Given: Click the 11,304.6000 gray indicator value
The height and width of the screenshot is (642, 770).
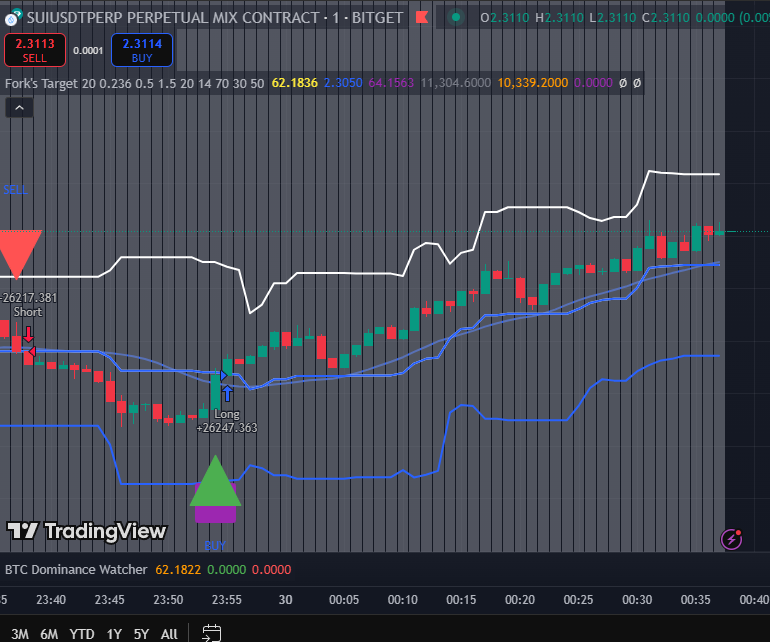Looking at the screenshot, I should click(x=456, y=83).
